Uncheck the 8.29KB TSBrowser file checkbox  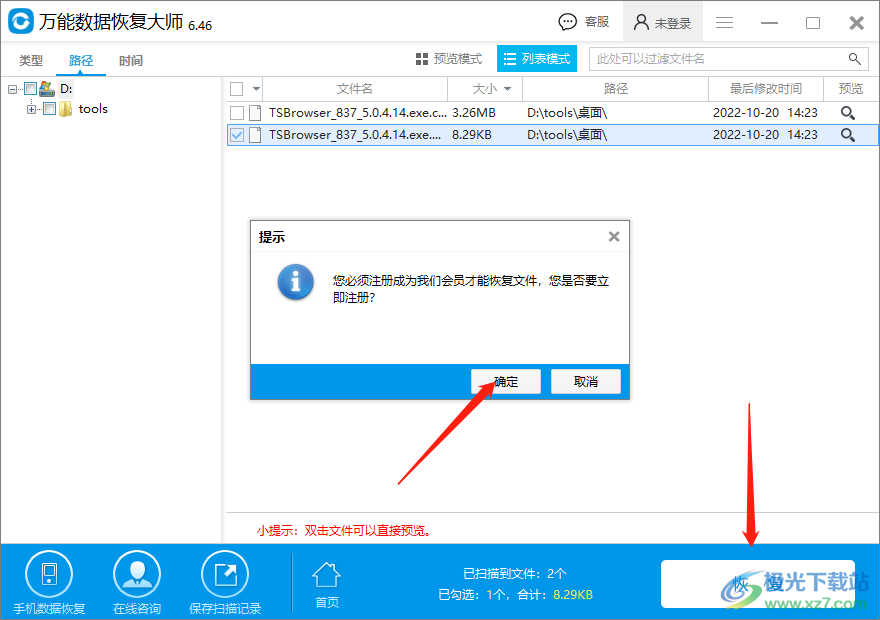pos(237,135)
